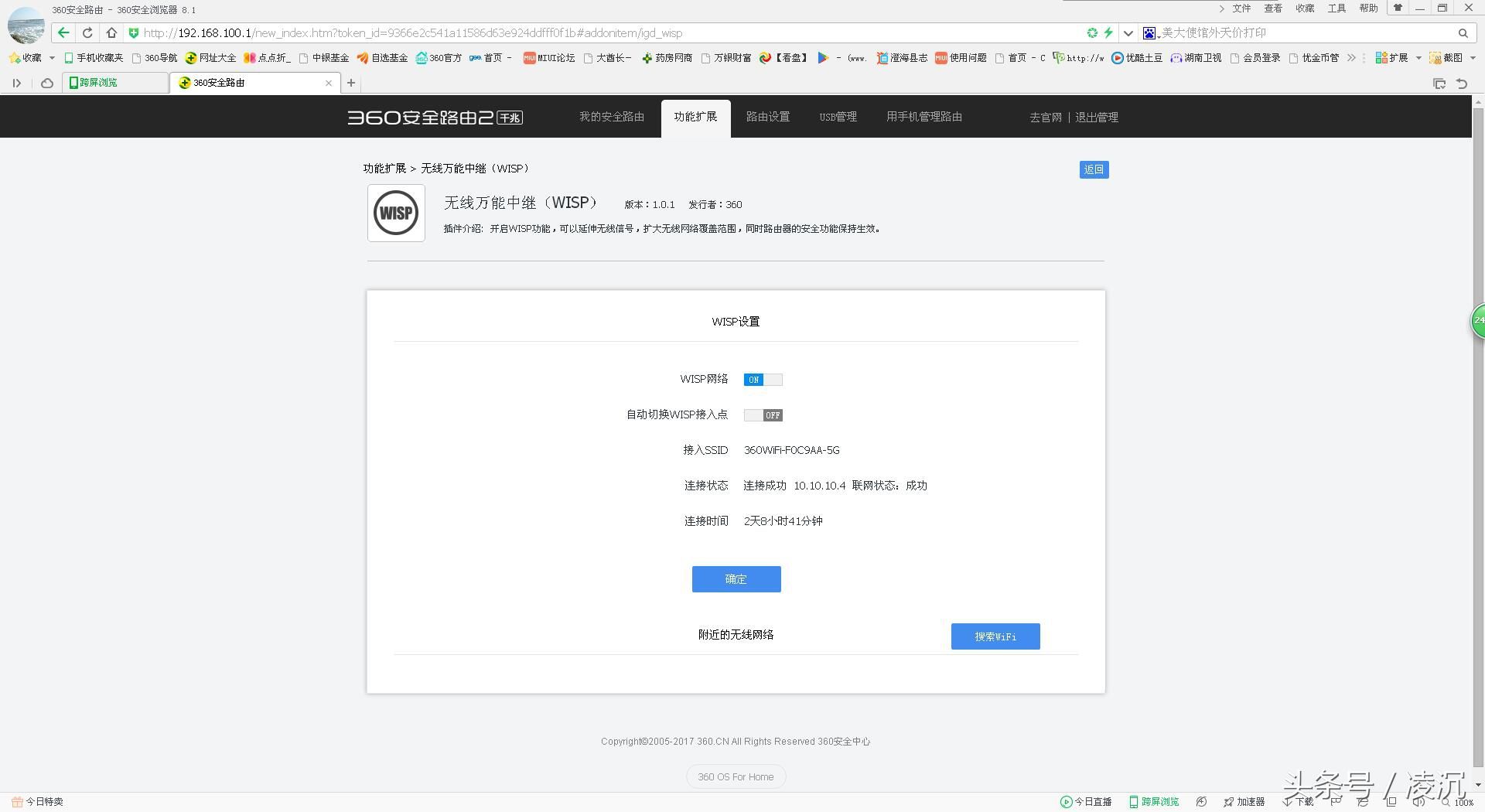Open the 点点折 bookmark
Image resolution: width=1485 pixels, height=812 pixels.
[x=268, y=58]
